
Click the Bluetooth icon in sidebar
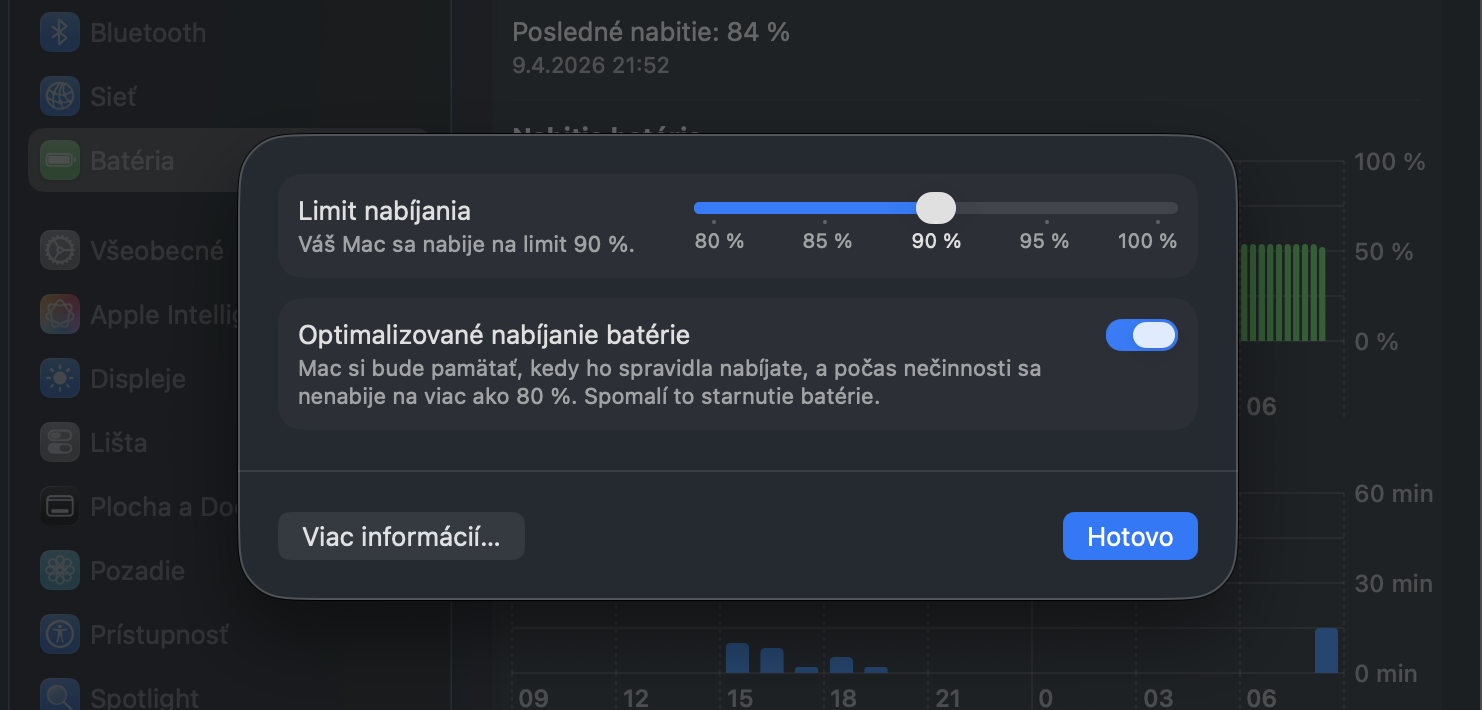(x=60, y=33)
